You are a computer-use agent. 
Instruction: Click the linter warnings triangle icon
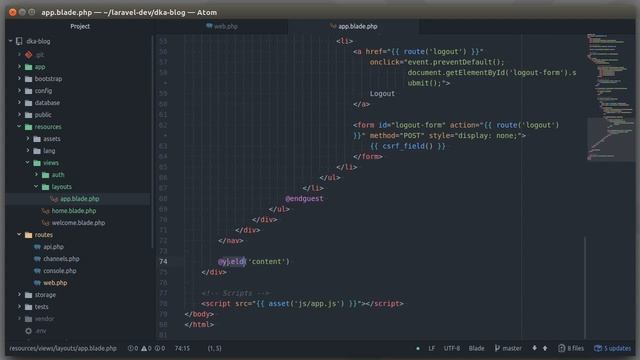[x=144, y=348]
